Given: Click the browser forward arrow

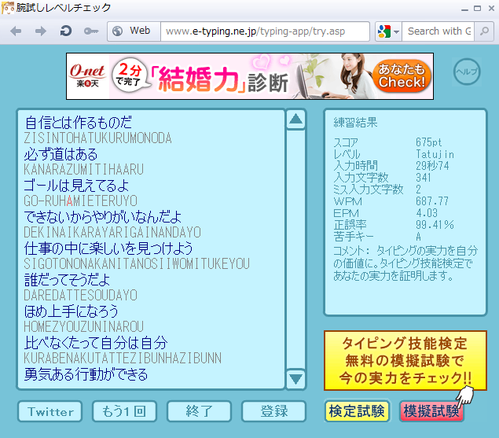Looking at the screenshot, I should tap(40, 31).
